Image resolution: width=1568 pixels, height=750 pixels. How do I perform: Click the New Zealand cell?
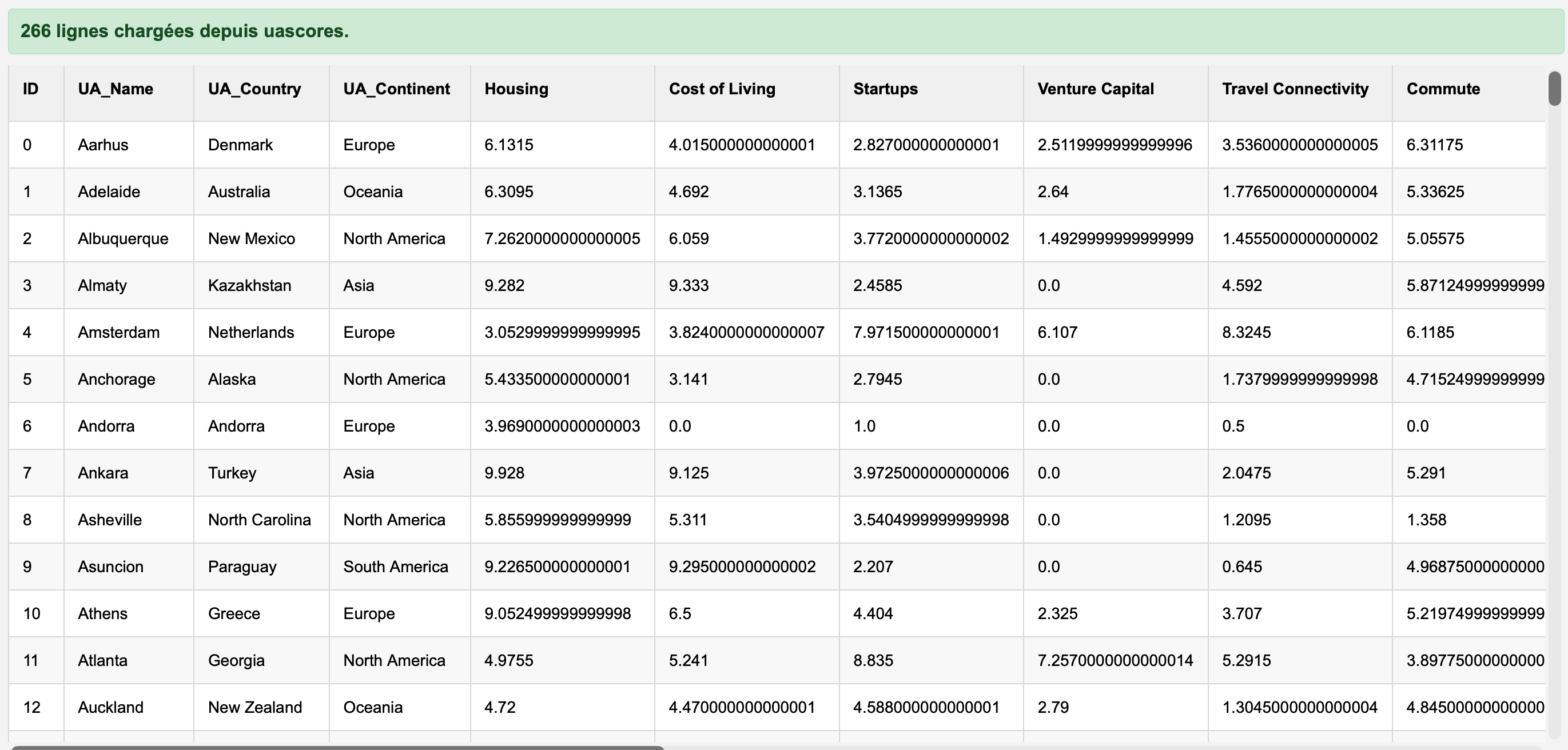262,707
